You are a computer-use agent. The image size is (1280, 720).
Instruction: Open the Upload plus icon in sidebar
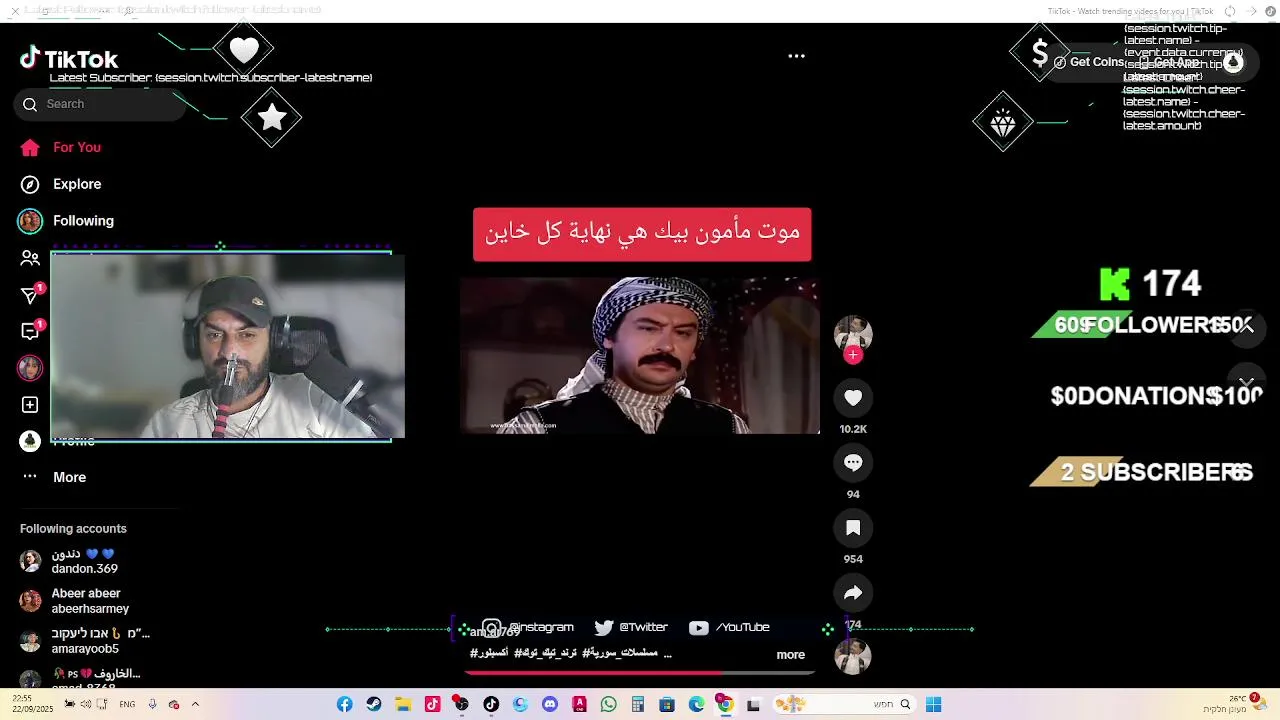pyautogui.click(x=30, y=405)
